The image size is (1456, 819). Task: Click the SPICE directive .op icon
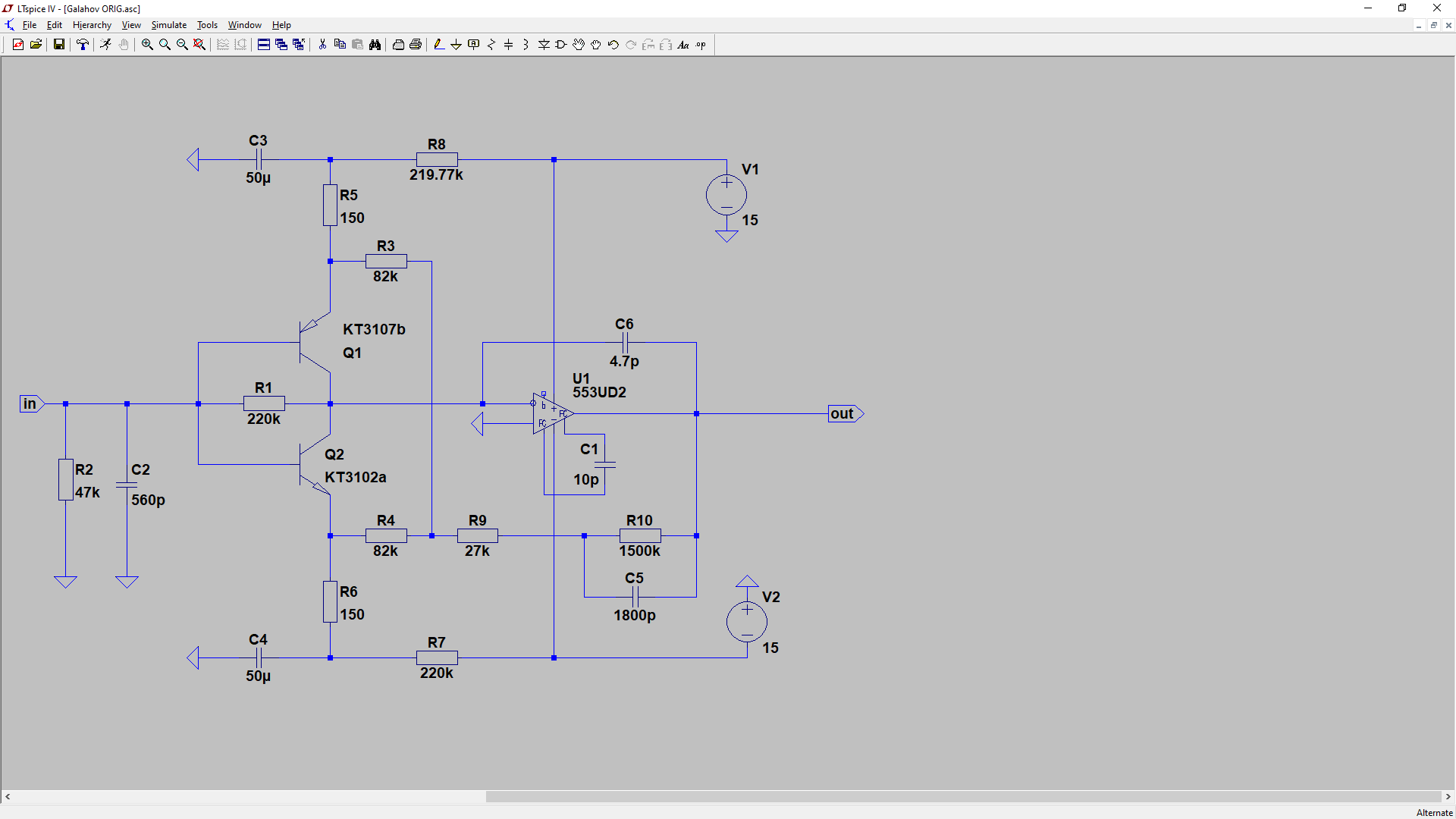[701, 45]
